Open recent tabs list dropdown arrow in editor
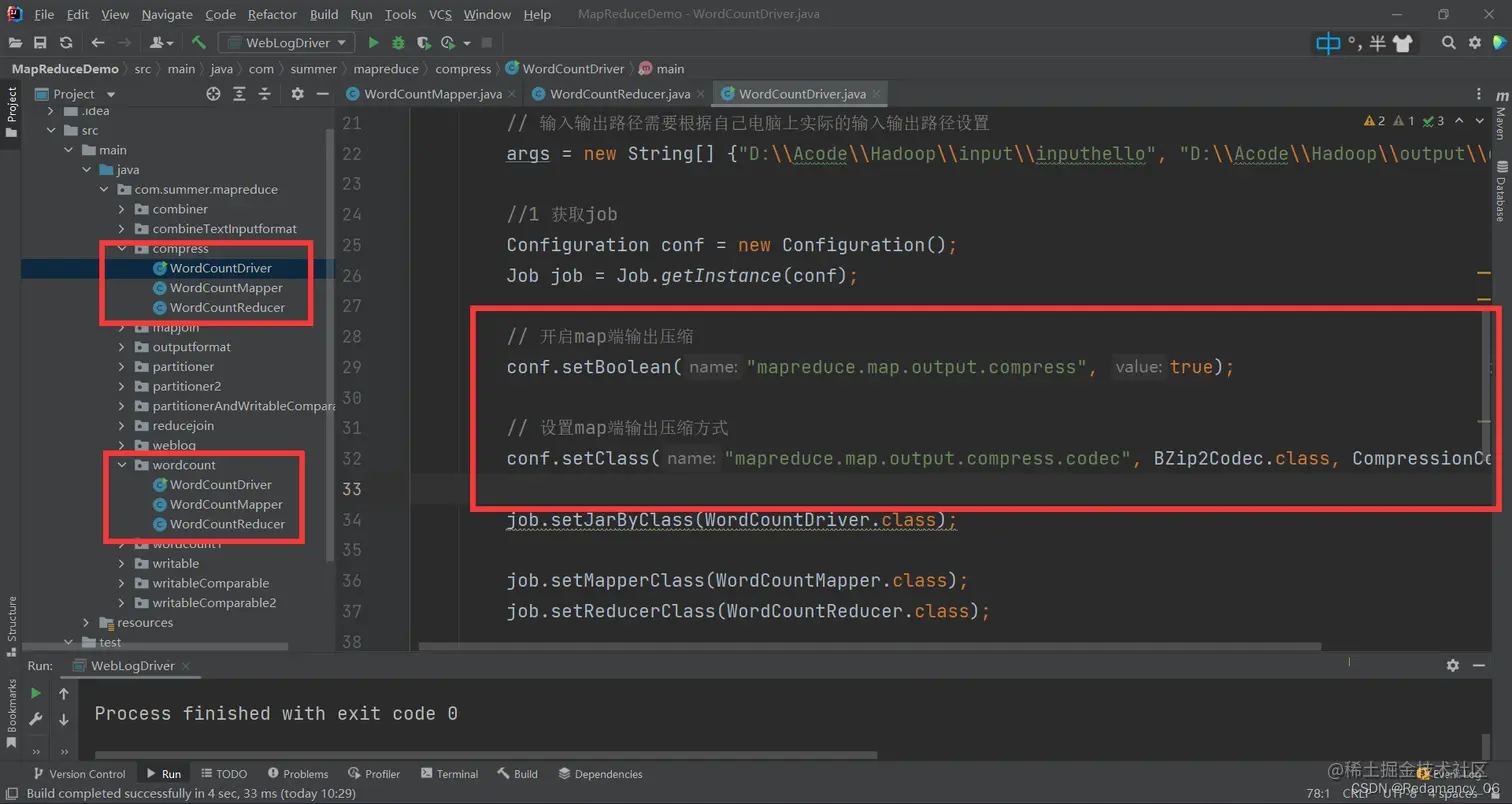The height and width of the screenshot is (804, 1512). pos(1480,94)
